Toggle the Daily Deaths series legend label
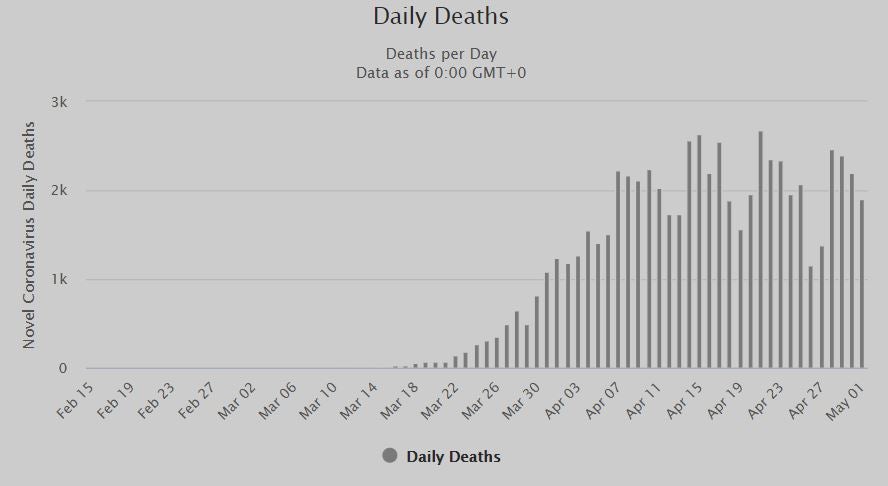 point(453,457)
